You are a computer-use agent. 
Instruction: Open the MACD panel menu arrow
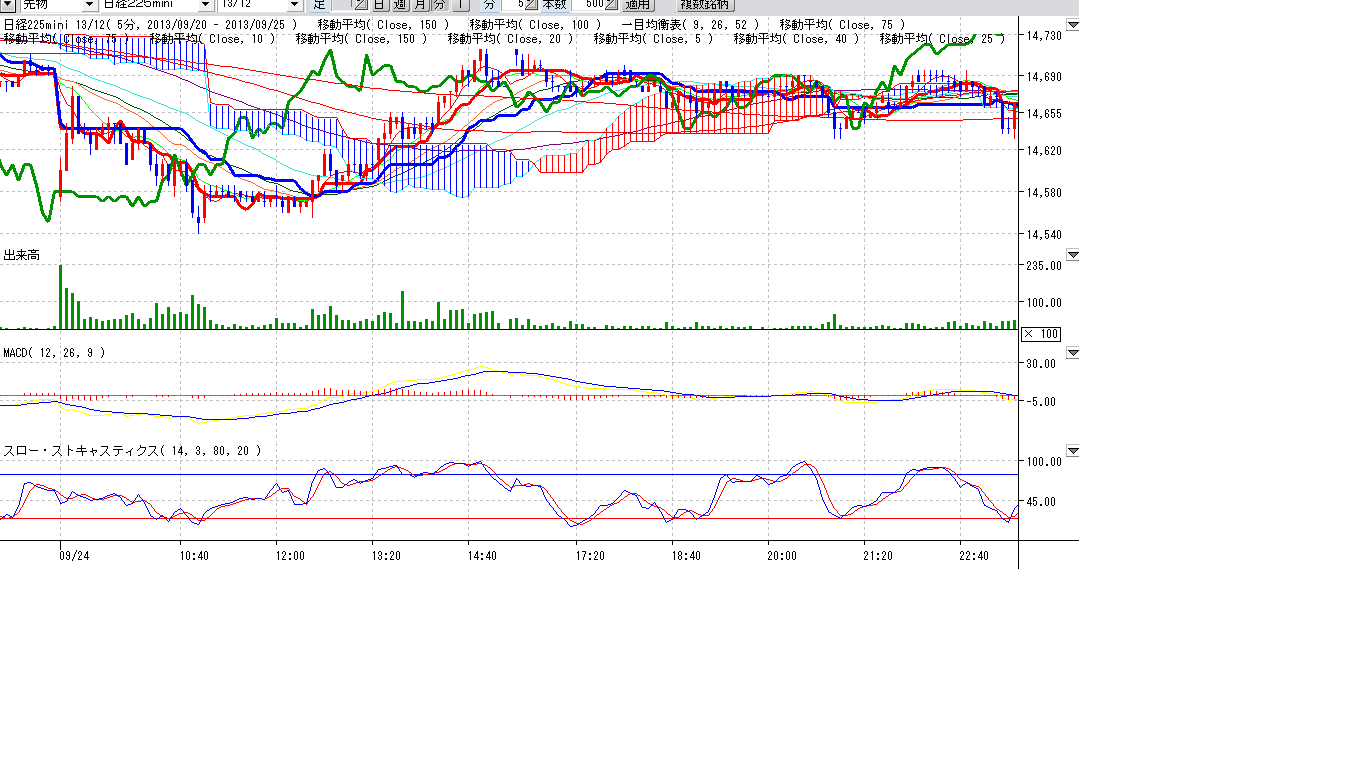pos(1073,353)
